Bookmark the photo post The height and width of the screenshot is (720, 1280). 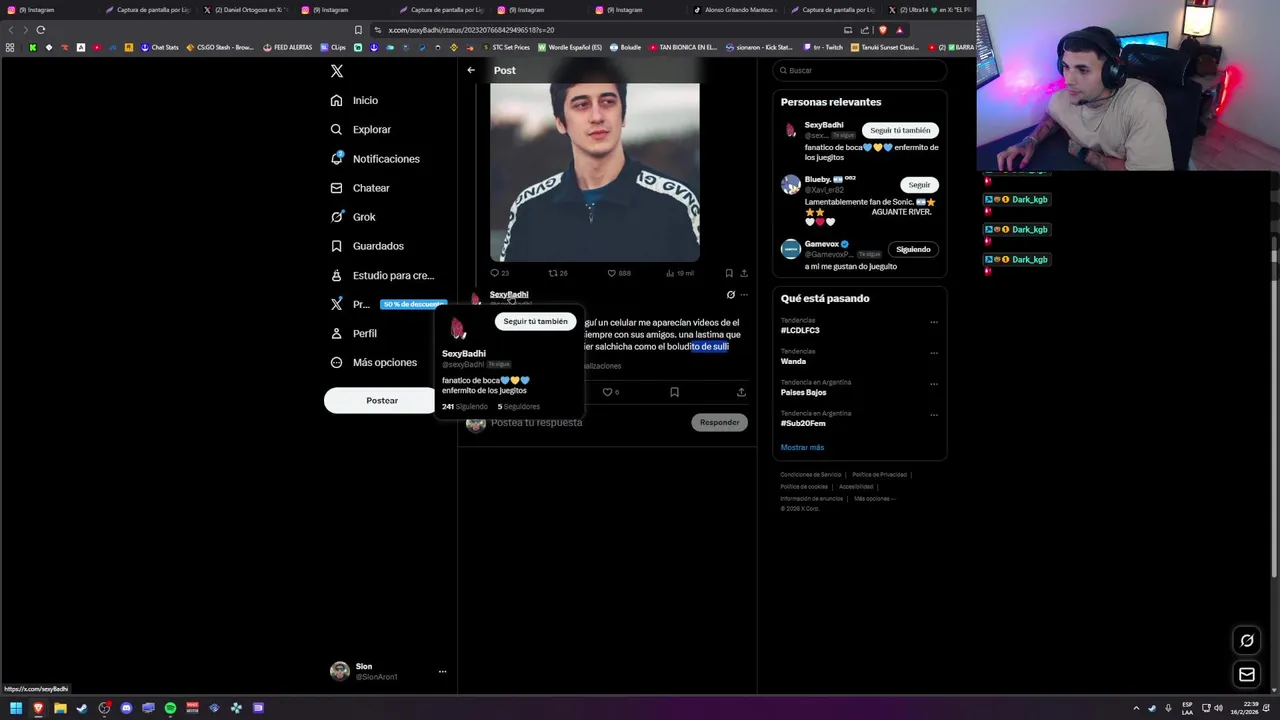(729, 273)
